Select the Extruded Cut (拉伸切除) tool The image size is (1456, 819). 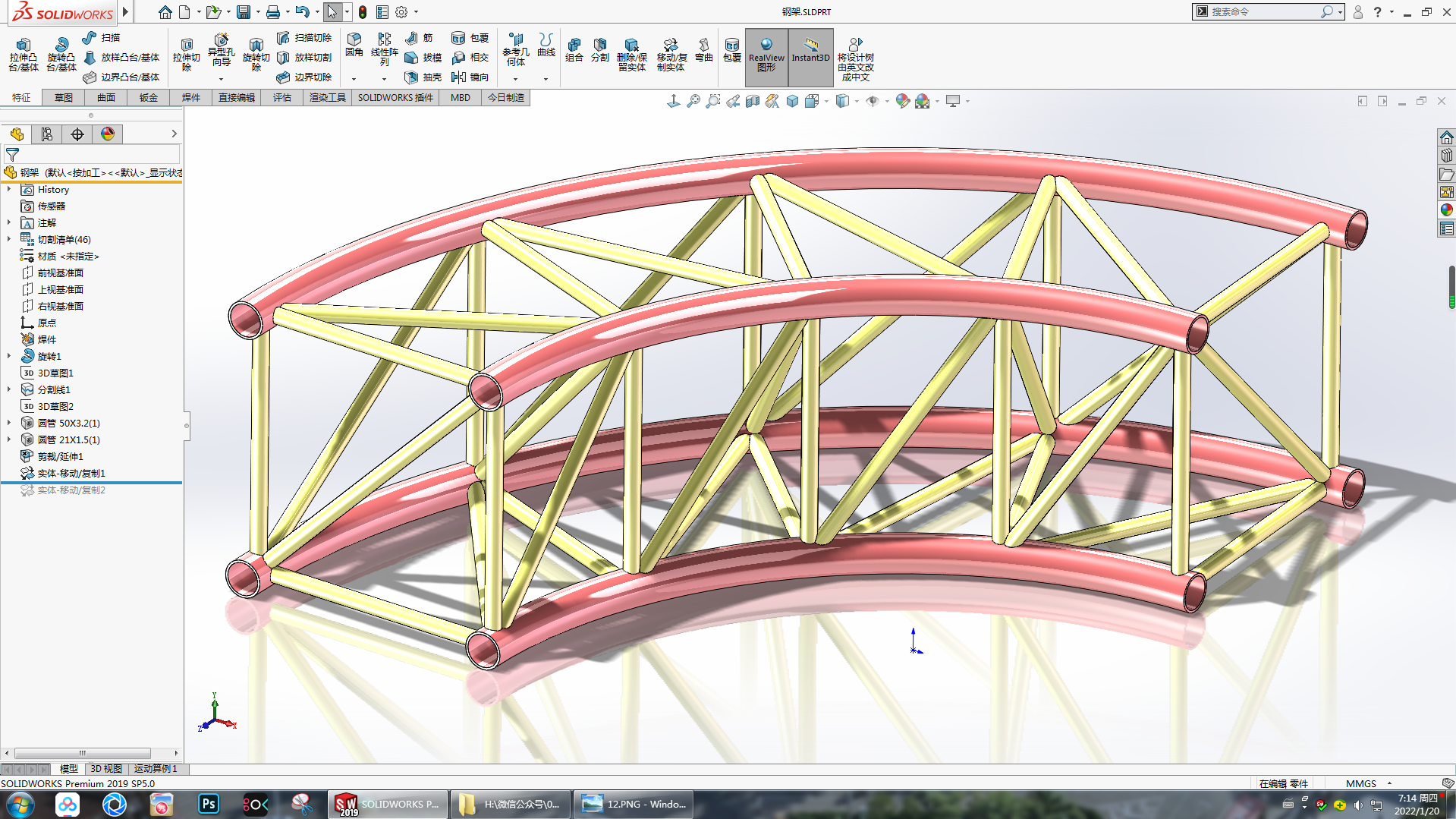tap(187, 55)
